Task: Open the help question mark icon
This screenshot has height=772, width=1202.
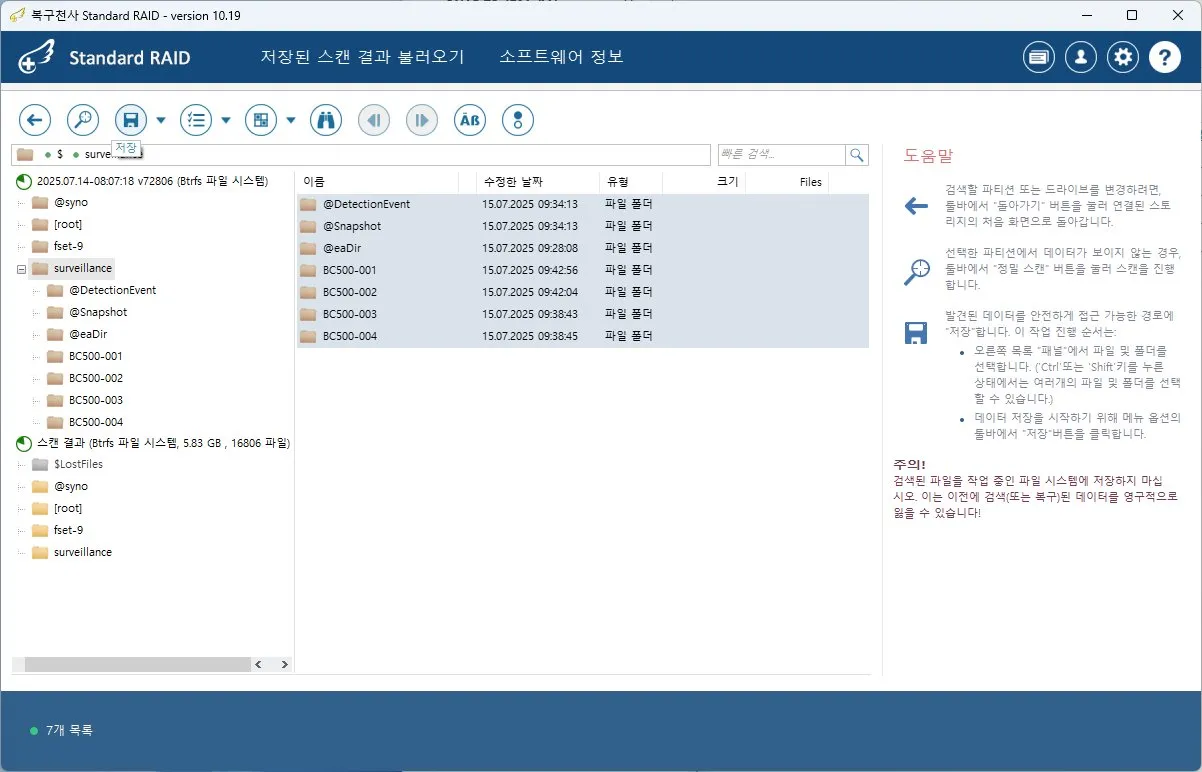Action: [x=1165, y=57]
